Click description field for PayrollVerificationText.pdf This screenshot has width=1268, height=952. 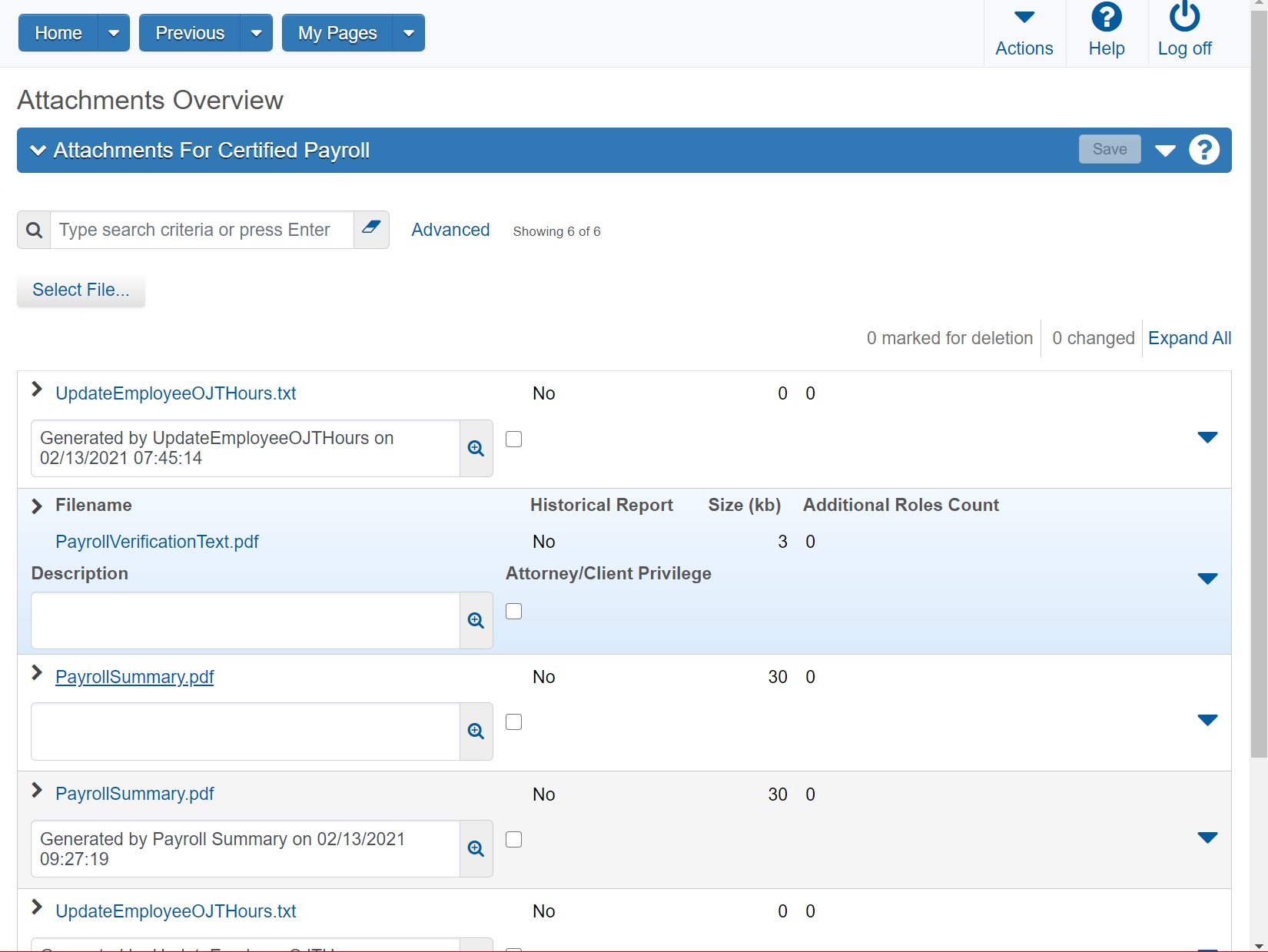pyautogui.click(x=245, y=620)
